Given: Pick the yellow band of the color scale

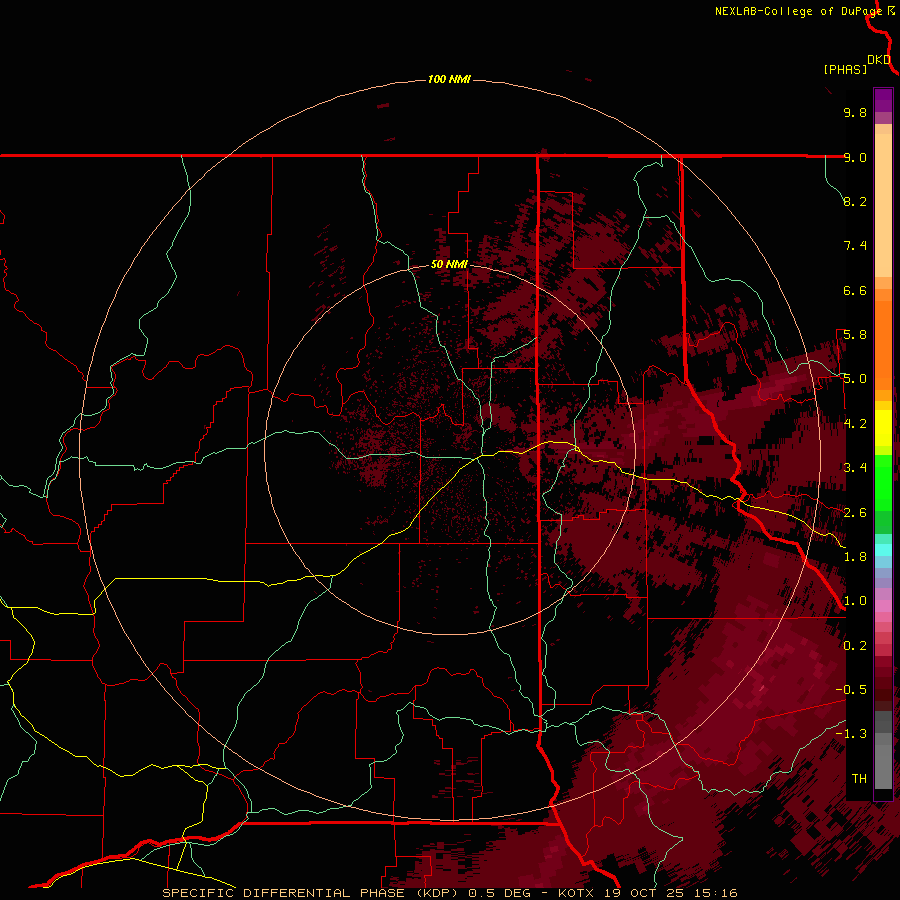Looking at the screenshot, I should (883, 428).
